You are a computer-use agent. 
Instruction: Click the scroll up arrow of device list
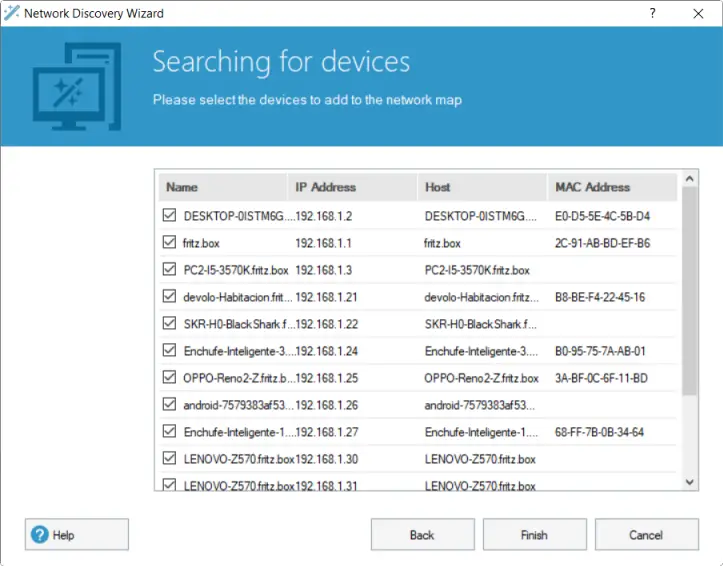[690, 180]
